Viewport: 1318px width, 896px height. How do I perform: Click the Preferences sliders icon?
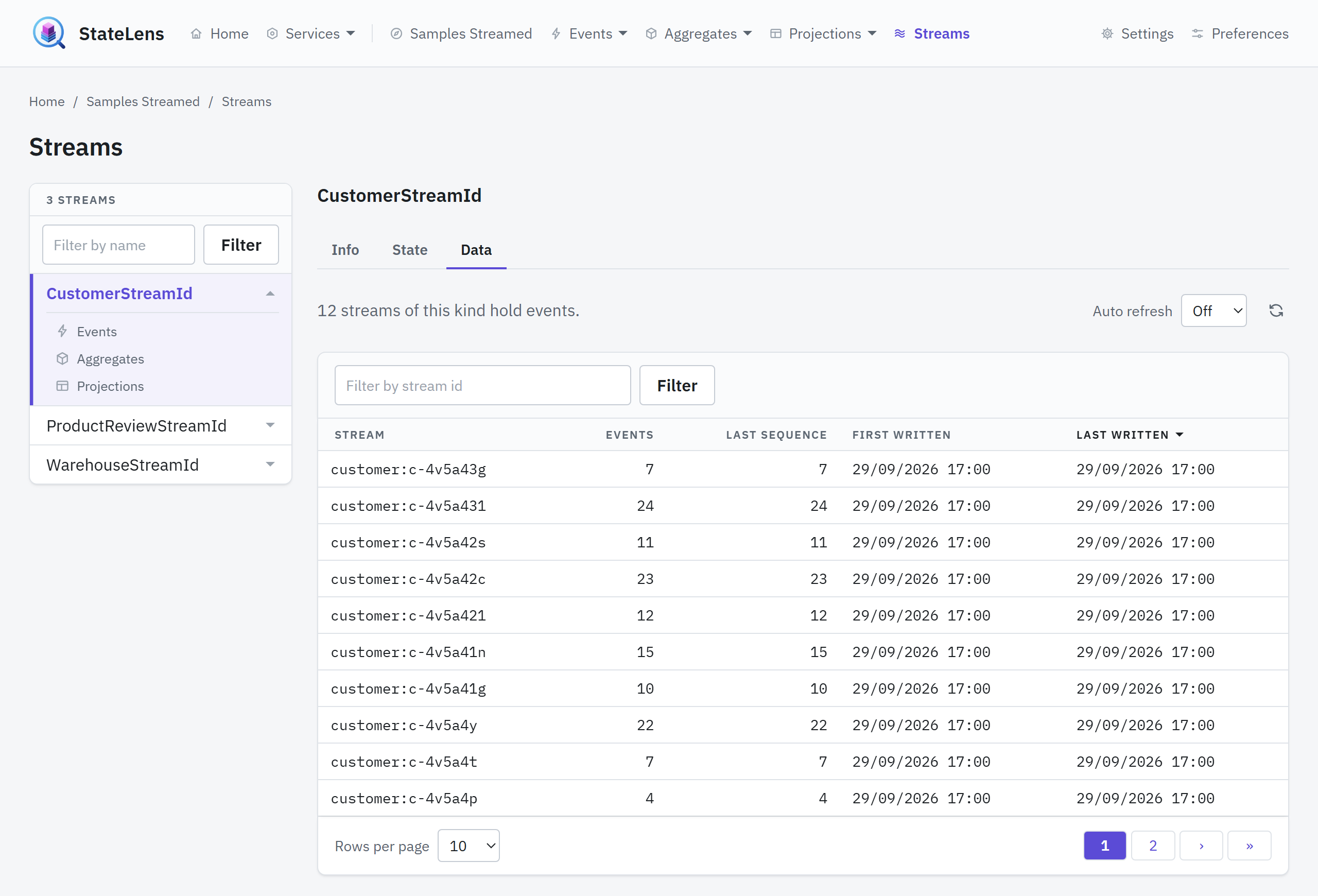pyautogui.click(x=1198, y=33)
